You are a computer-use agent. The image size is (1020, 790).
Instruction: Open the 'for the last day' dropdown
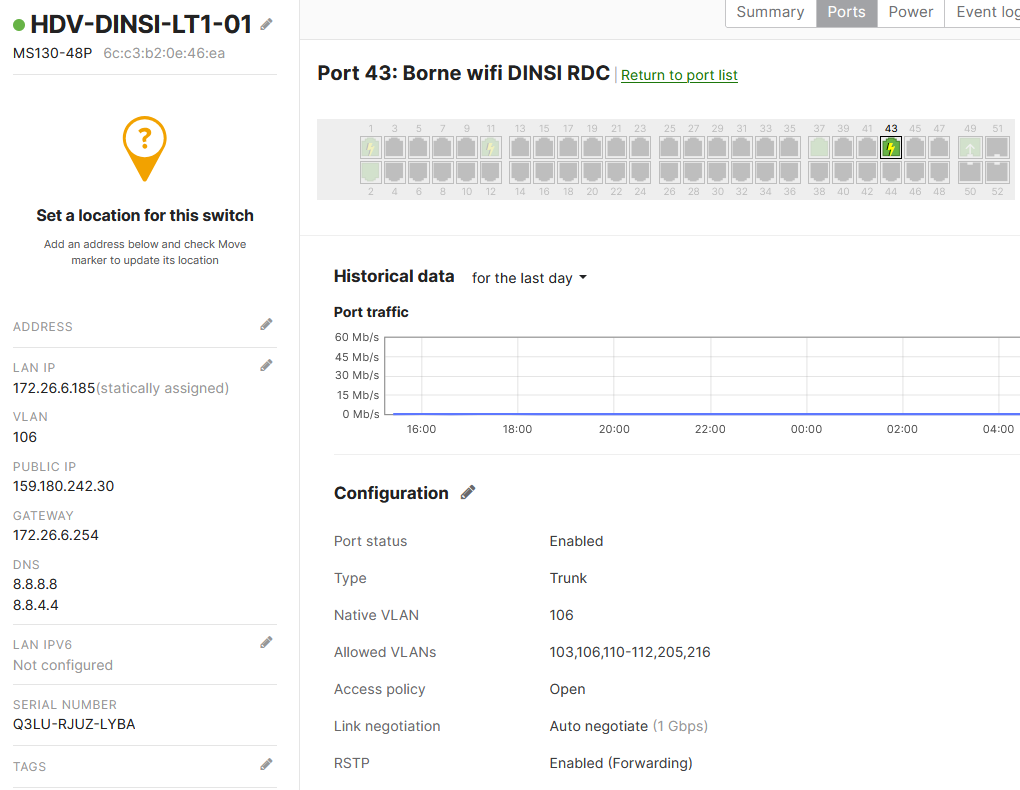530,278
